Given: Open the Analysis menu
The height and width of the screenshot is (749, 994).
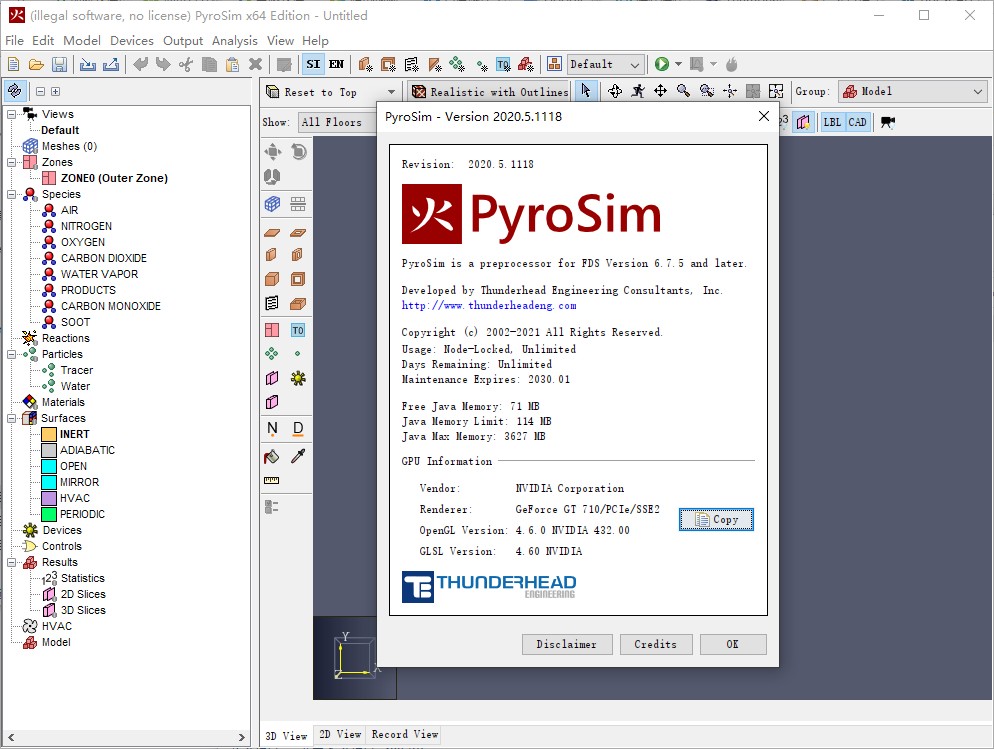Looking at the screenshot, I should (x=236, y=41).
